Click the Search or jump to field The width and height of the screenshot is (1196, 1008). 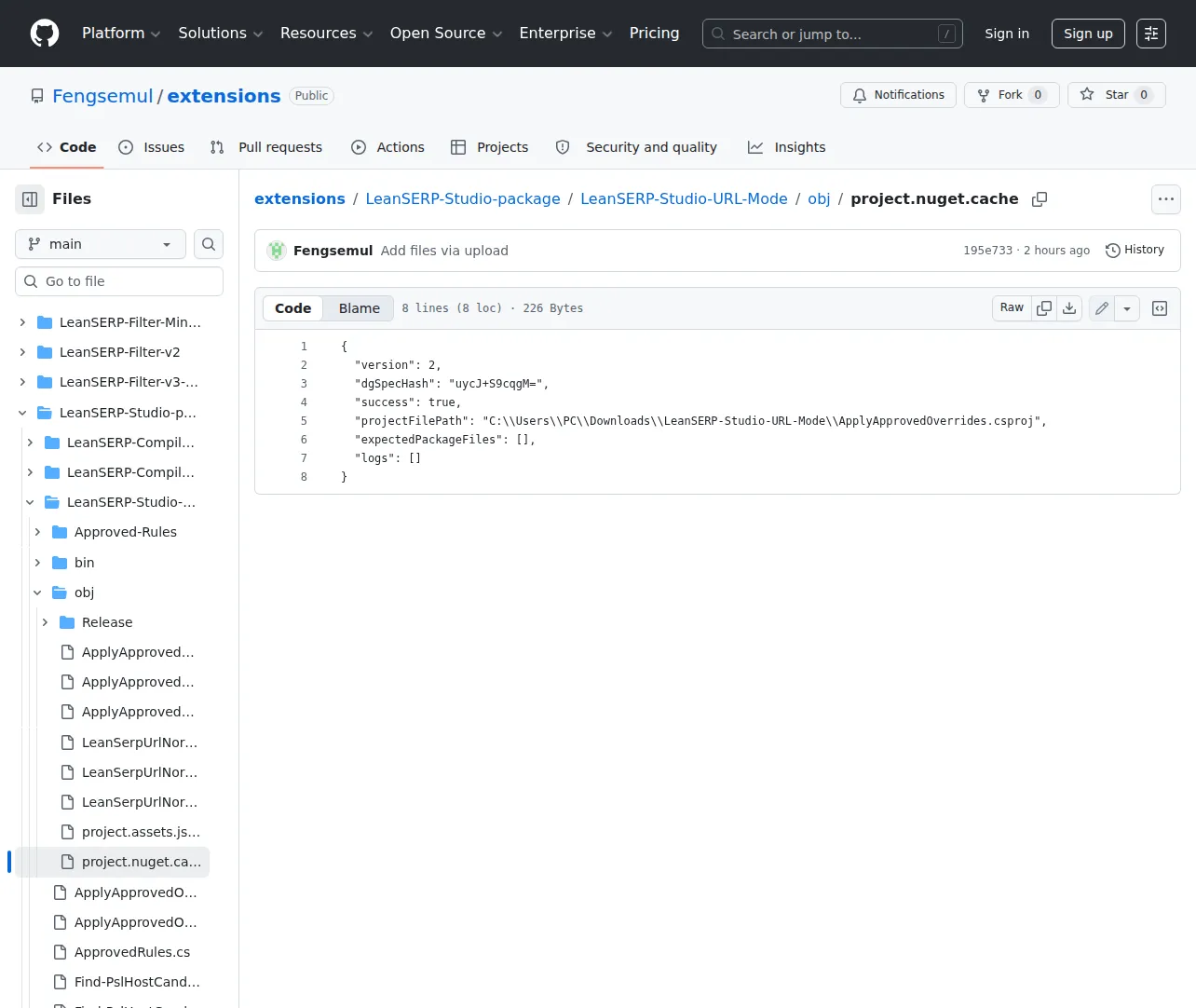click(833, 34)
